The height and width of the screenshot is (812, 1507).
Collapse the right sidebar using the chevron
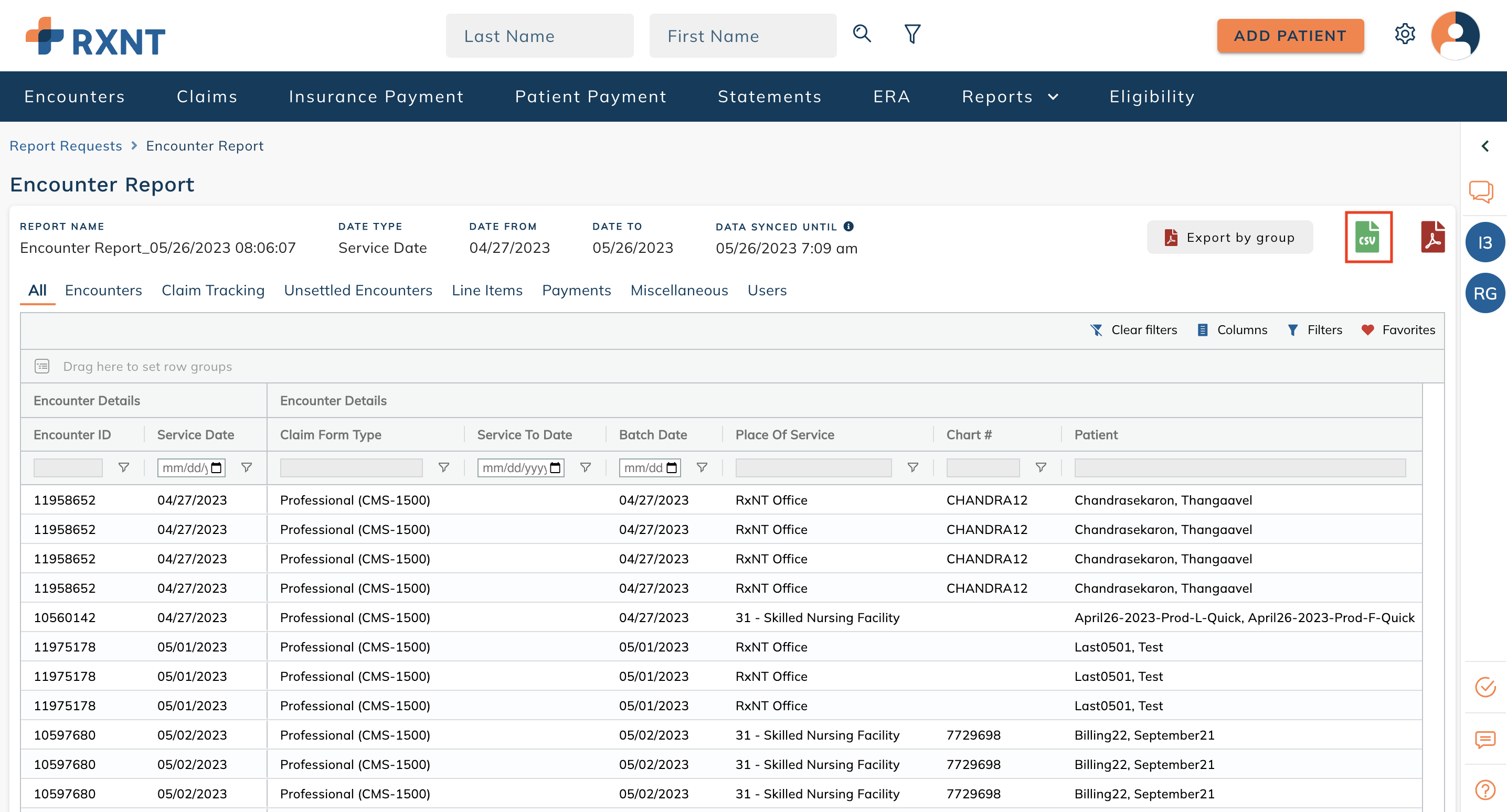coord(1485,146)
